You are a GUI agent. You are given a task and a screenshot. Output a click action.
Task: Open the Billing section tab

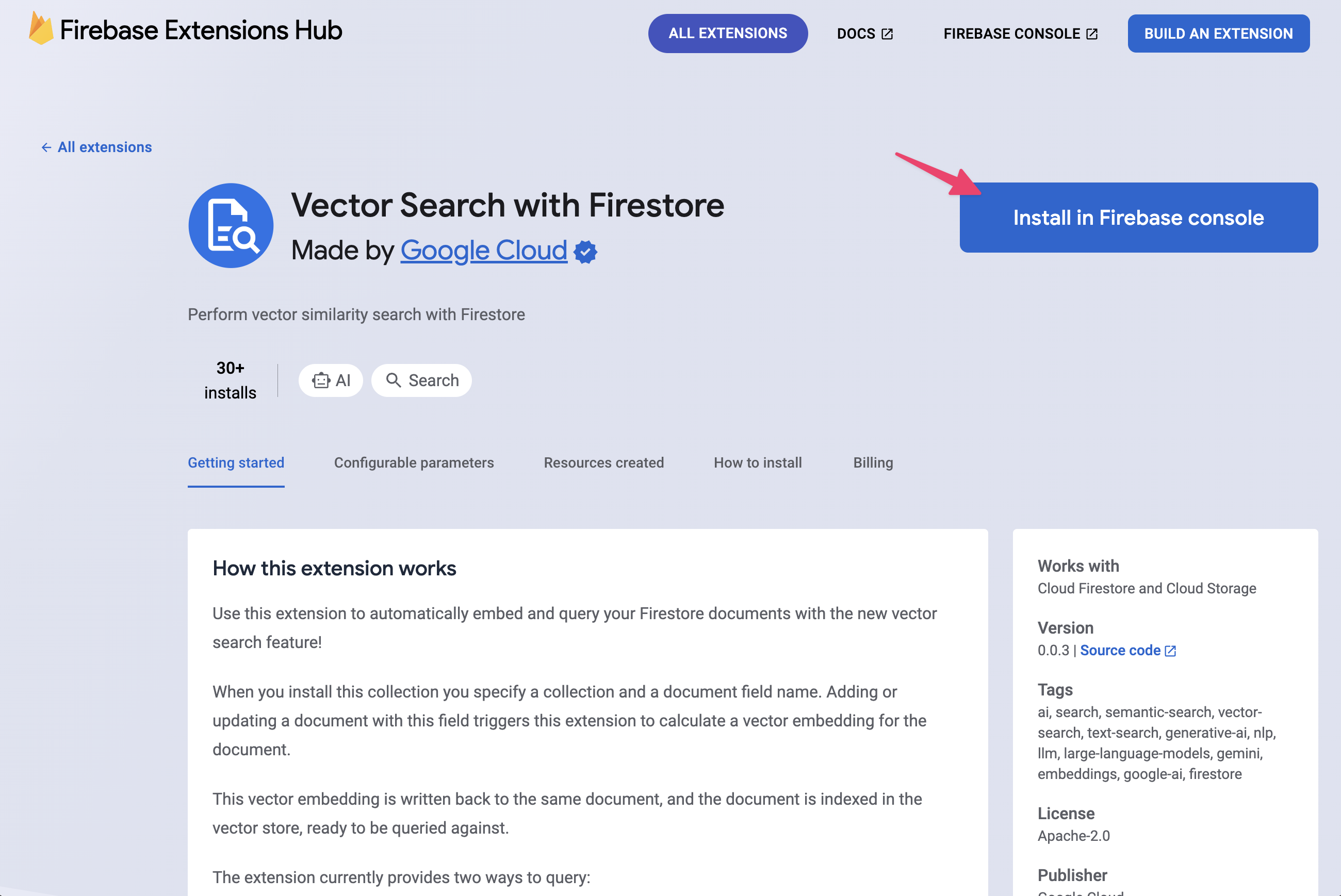[x=872, y=462]
